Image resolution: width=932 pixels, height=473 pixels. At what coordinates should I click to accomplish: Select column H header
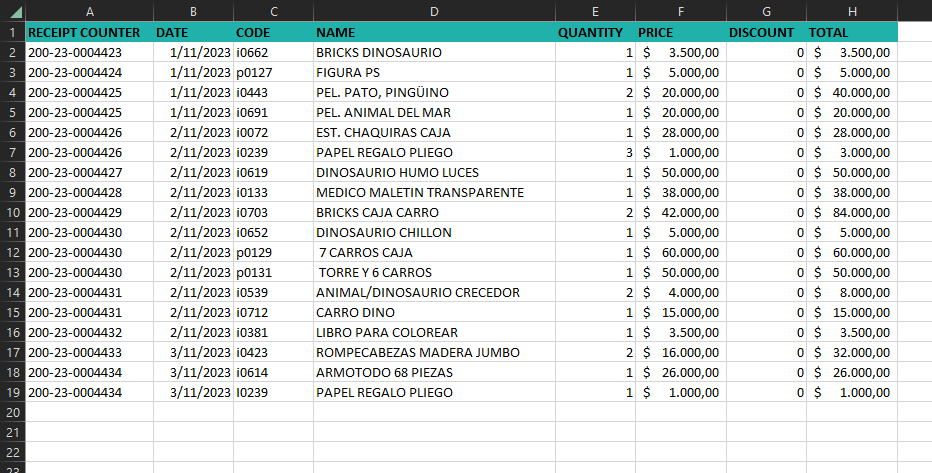(x=851, y=11)
